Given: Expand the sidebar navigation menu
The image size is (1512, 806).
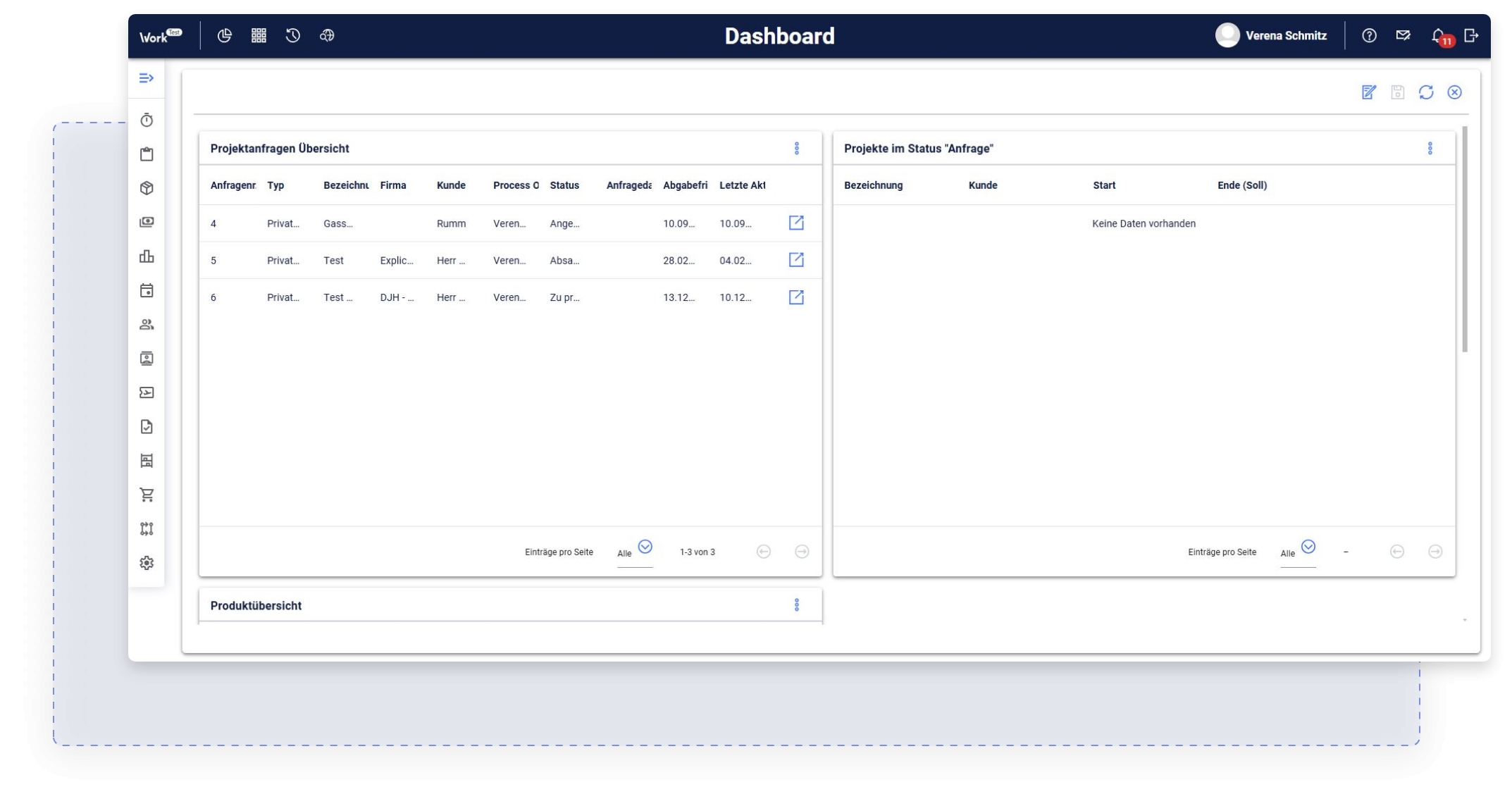Looking at the screenshot, I should 146,78.
